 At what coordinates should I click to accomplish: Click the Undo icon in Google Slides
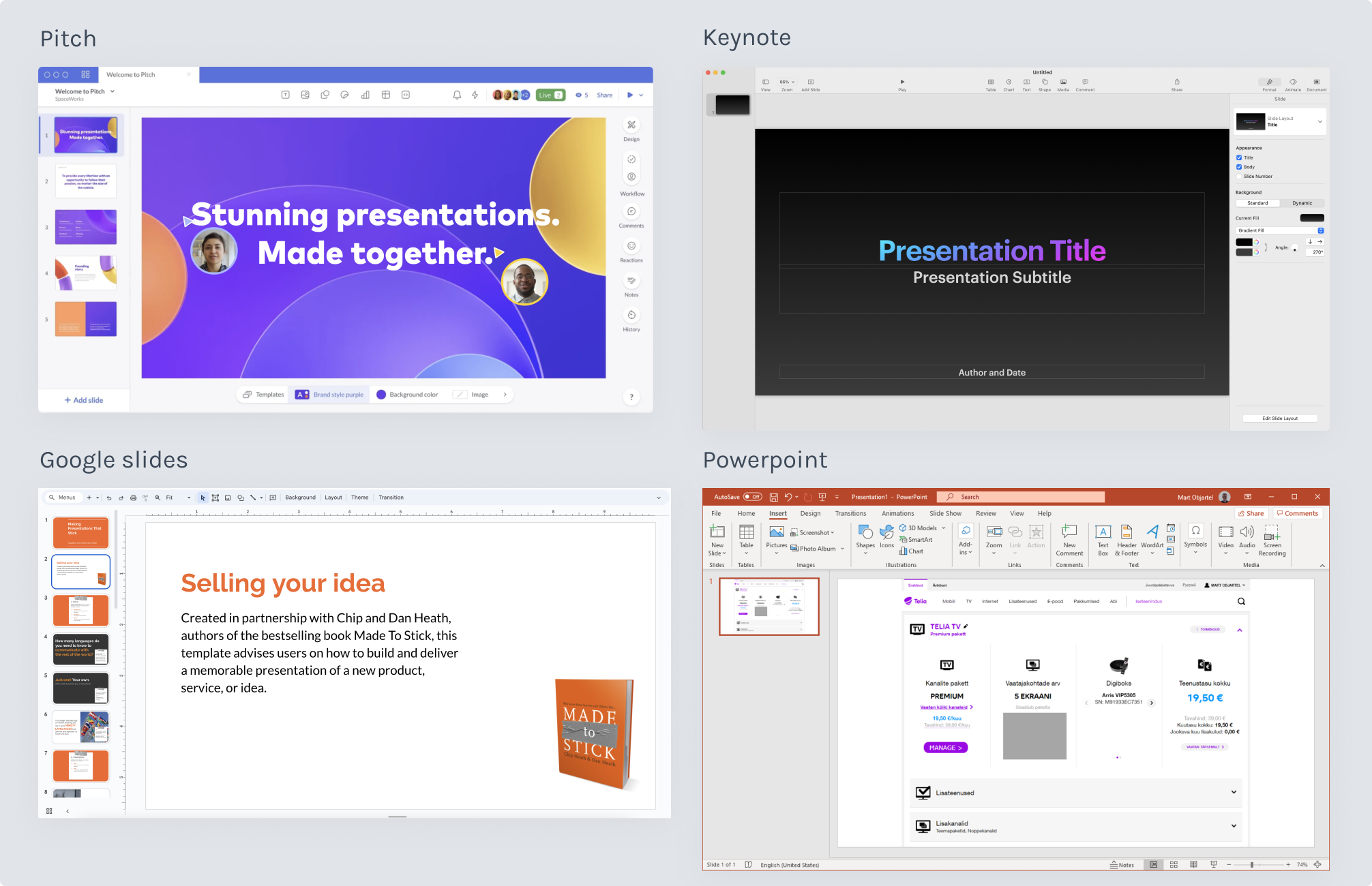tap(109, 498)
